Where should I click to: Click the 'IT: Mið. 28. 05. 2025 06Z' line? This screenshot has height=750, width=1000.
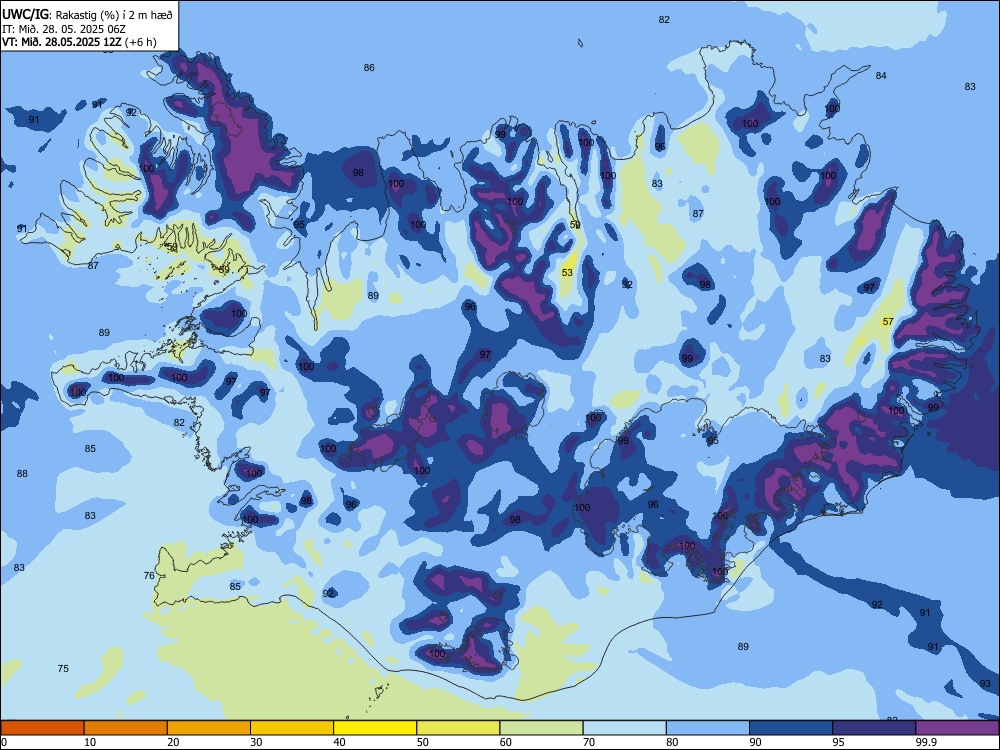click(x=63, y=29)
